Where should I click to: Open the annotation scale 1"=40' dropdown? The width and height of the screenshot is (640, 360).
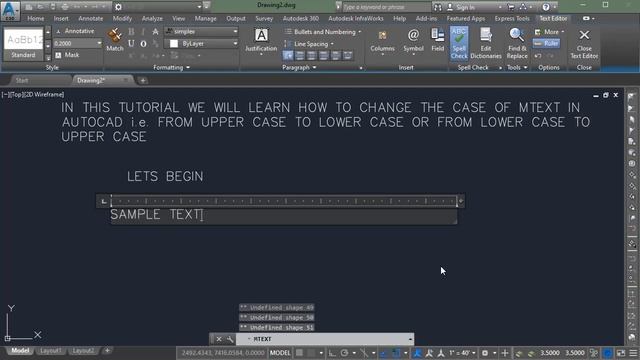click(x=462, y=353)
